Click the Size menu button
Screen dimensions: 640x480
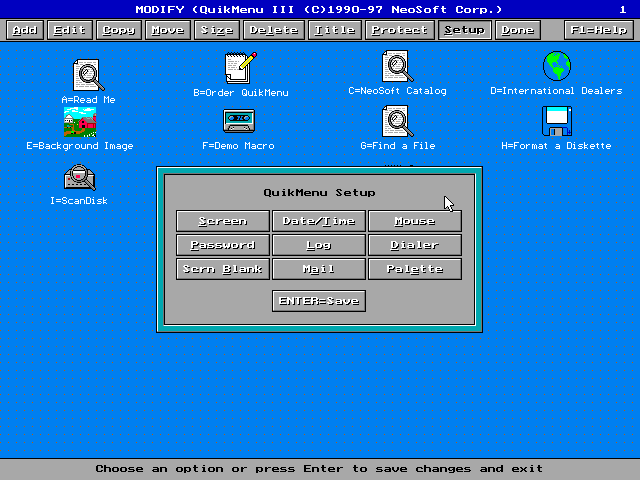(217, 30)
